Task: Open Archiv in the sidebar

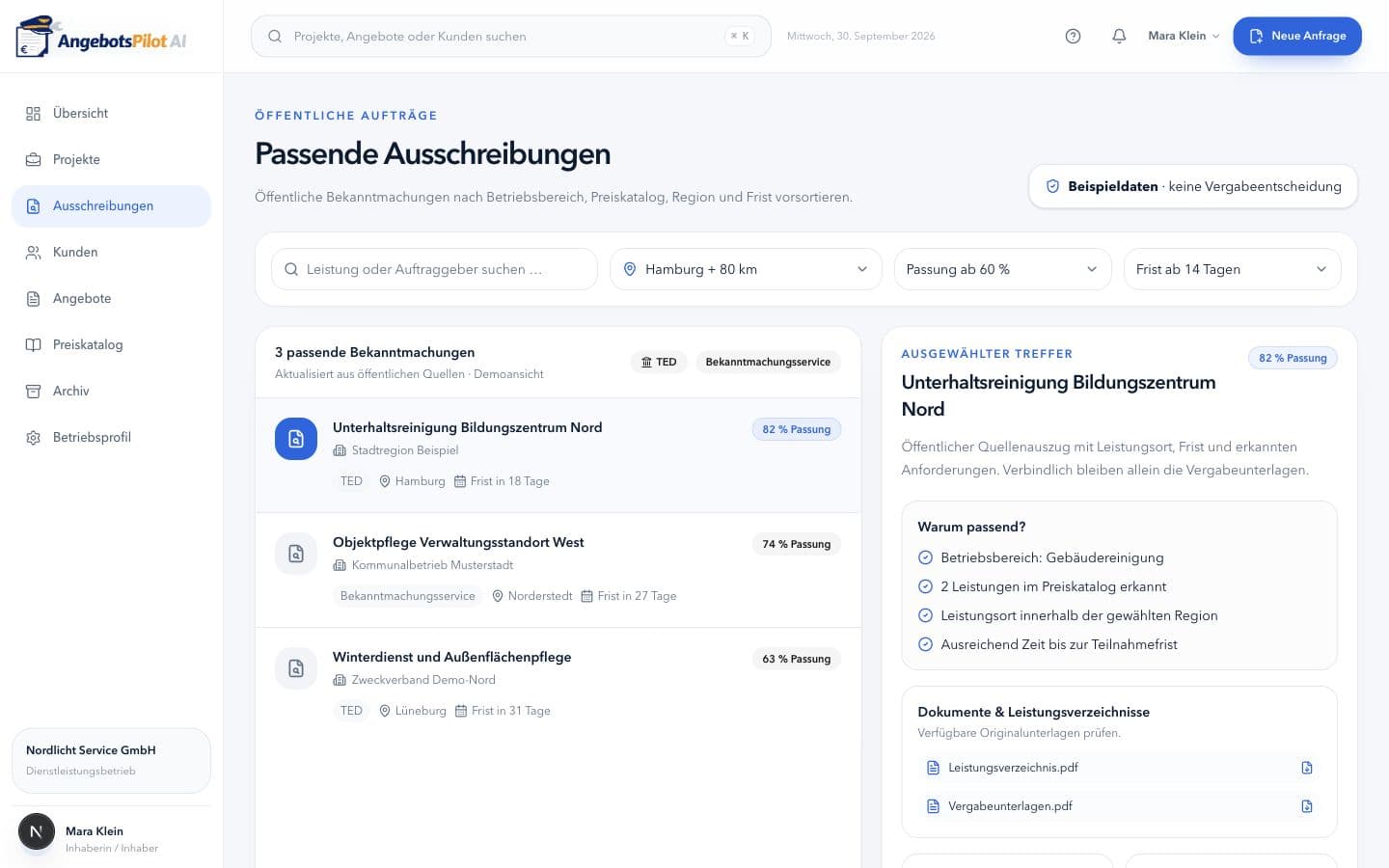Action: pos(111,392)
